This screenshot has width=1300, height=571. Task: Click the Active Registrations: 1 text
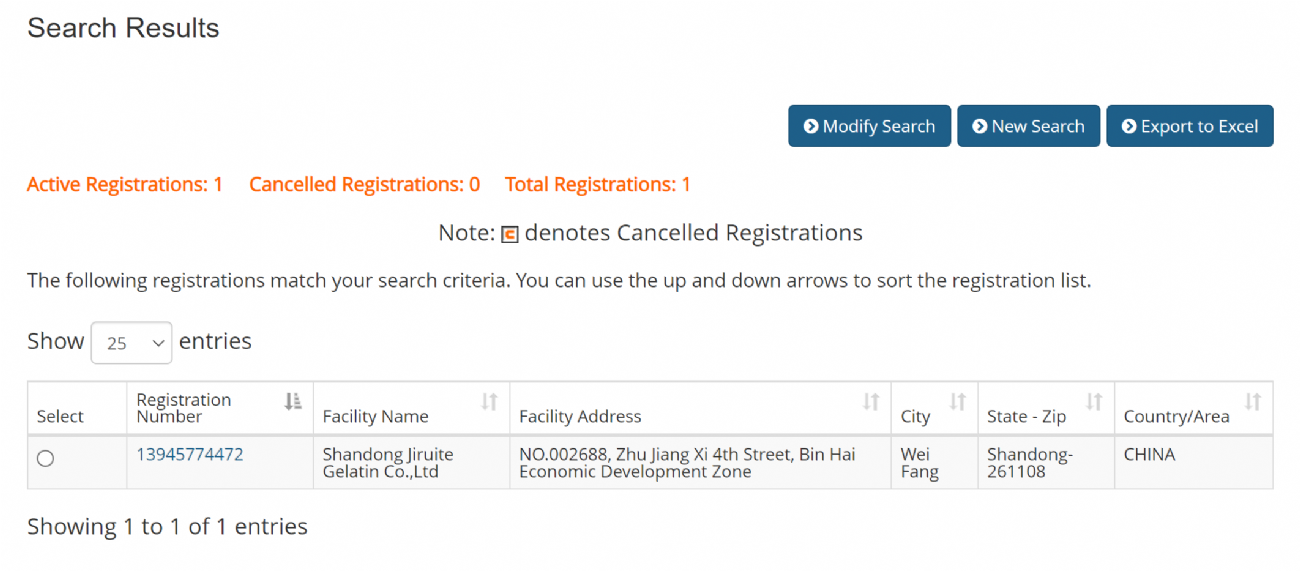point(125,184)
